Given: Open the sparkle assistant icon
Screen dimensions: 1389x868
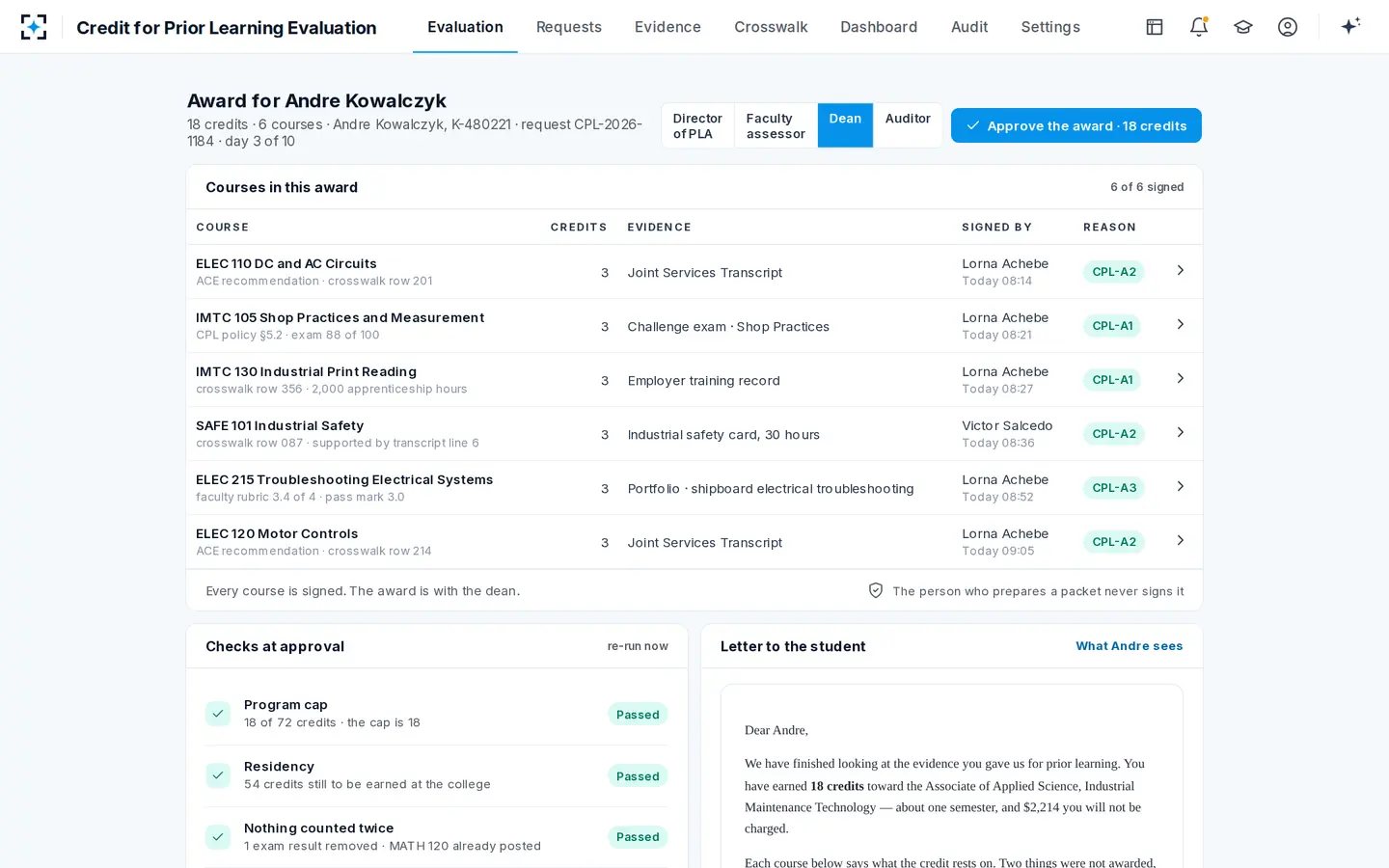Looking at the screenshot, I should [x=1350, y=26].
